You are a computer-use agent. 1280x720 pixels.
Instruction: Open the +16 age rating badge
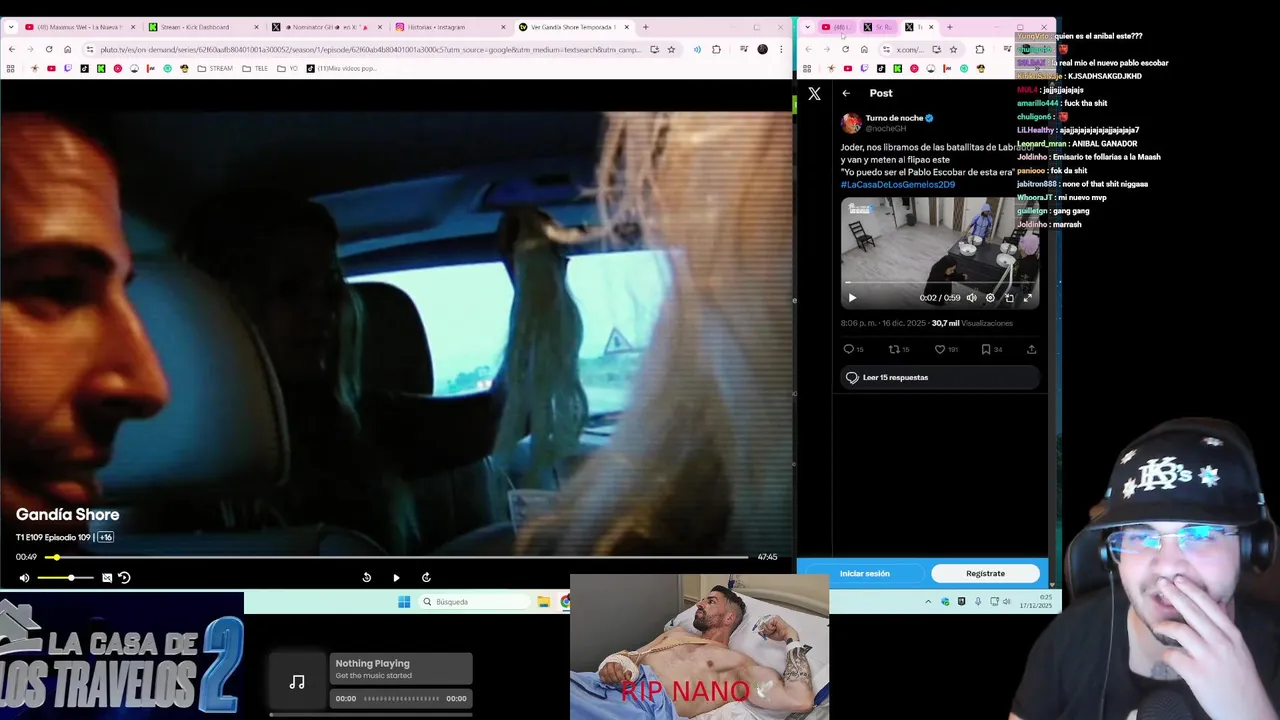(105, 537)
